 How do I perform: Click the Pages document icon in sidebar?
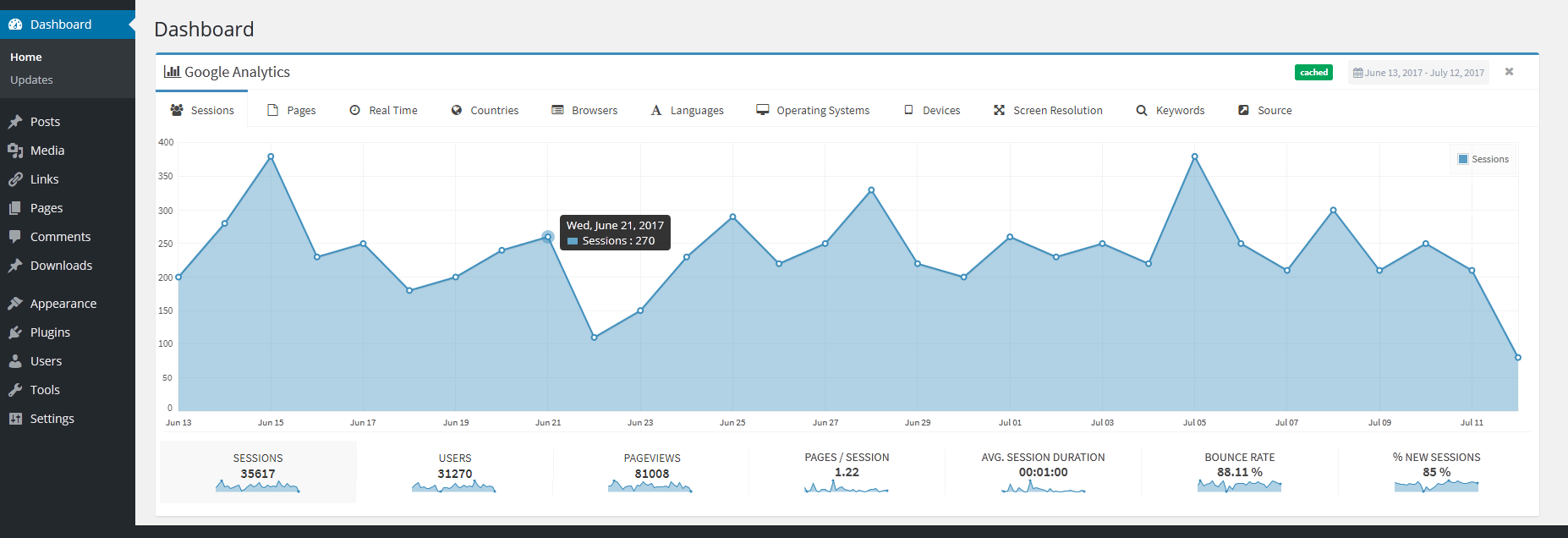pyautogui.click(x=15, y=208)
